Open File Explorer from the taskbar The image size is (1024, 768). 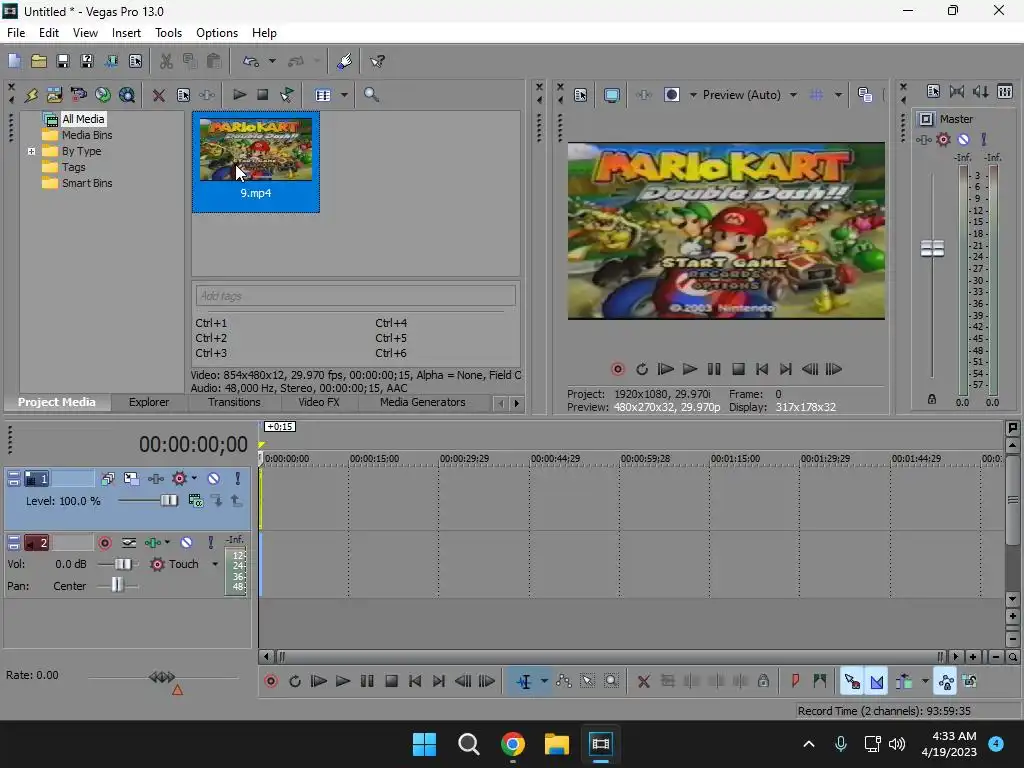pos(556,744)
